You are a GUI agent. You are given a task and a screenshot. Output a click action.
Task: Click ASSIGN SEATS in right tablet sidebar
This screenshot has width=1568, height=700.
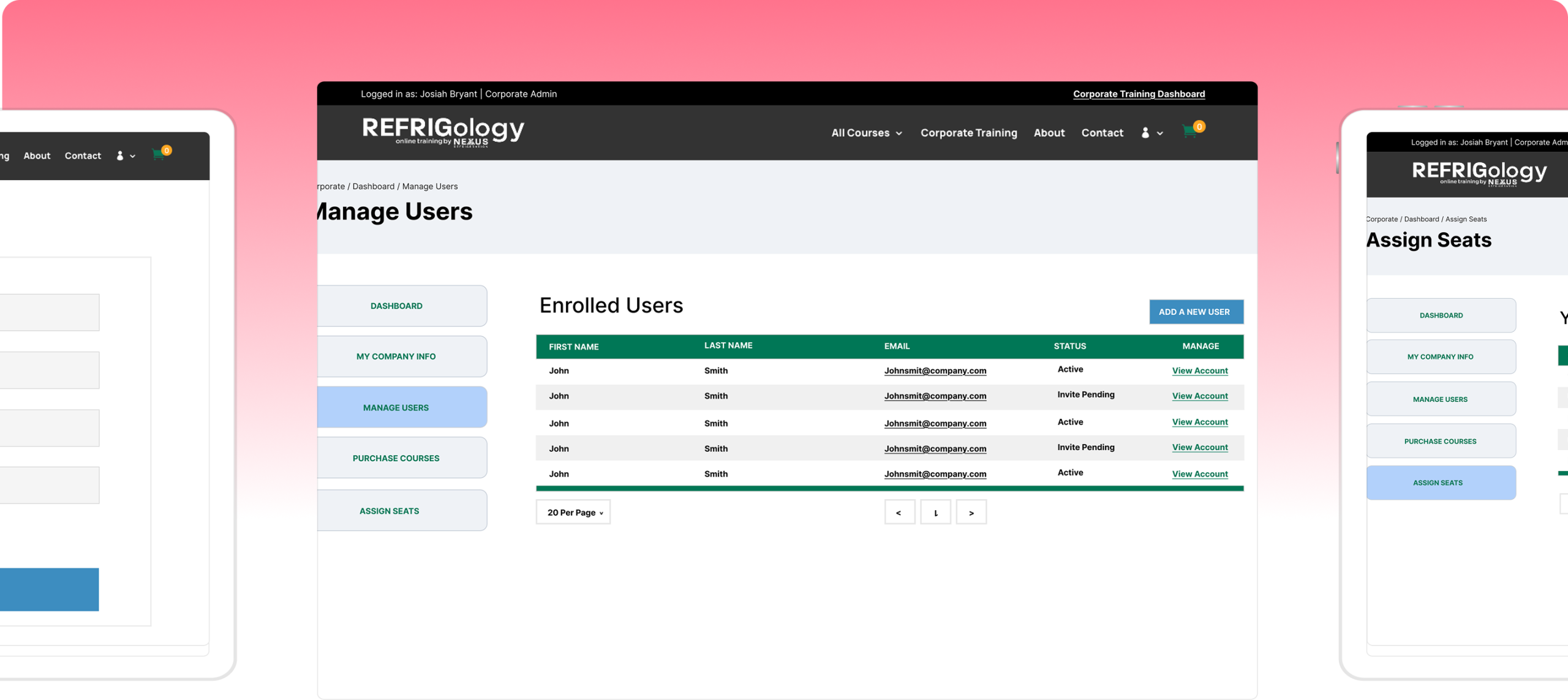pos(1440,483)
